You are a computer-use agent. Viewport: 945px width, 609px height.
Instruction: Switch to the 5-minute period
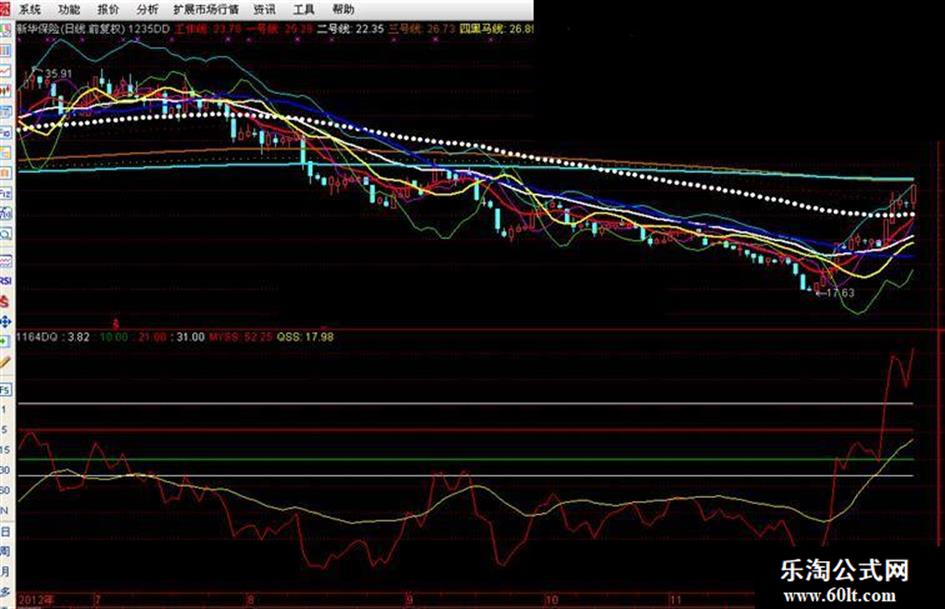[4, 430]
